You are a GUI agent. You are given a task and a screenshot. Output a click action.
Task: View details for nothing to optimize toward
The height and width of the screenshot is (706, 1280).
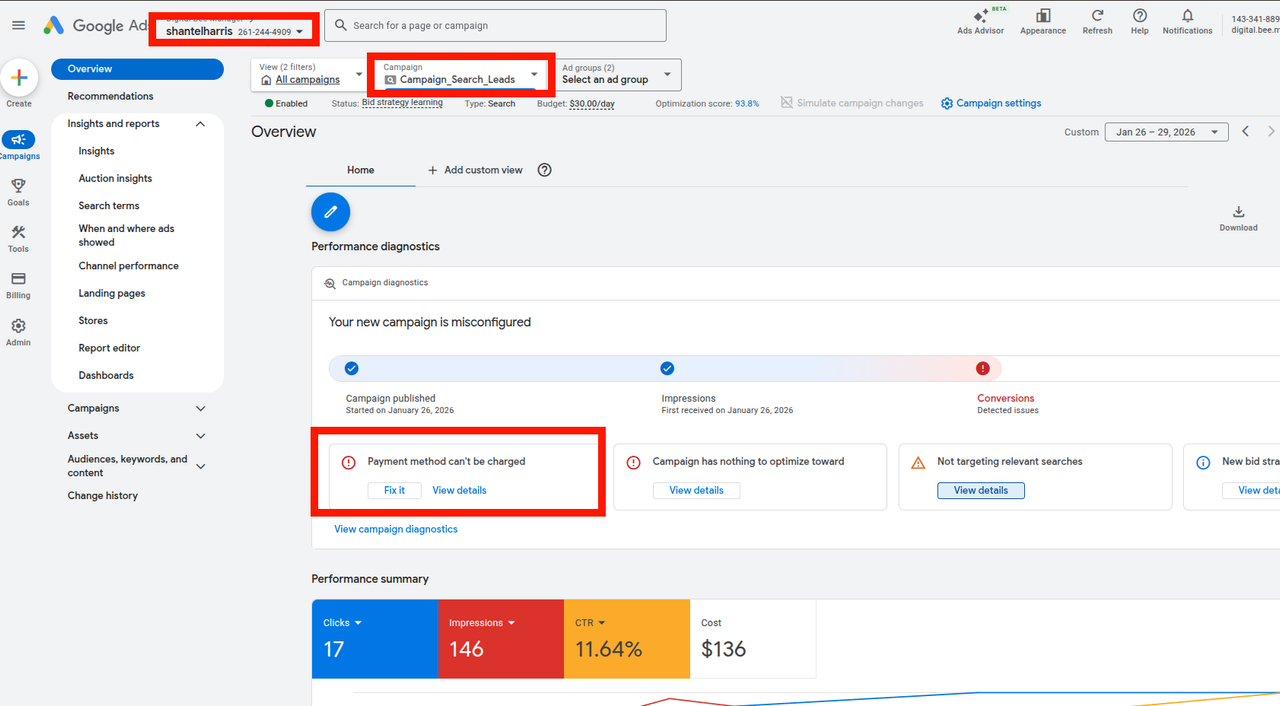point(696,490)
